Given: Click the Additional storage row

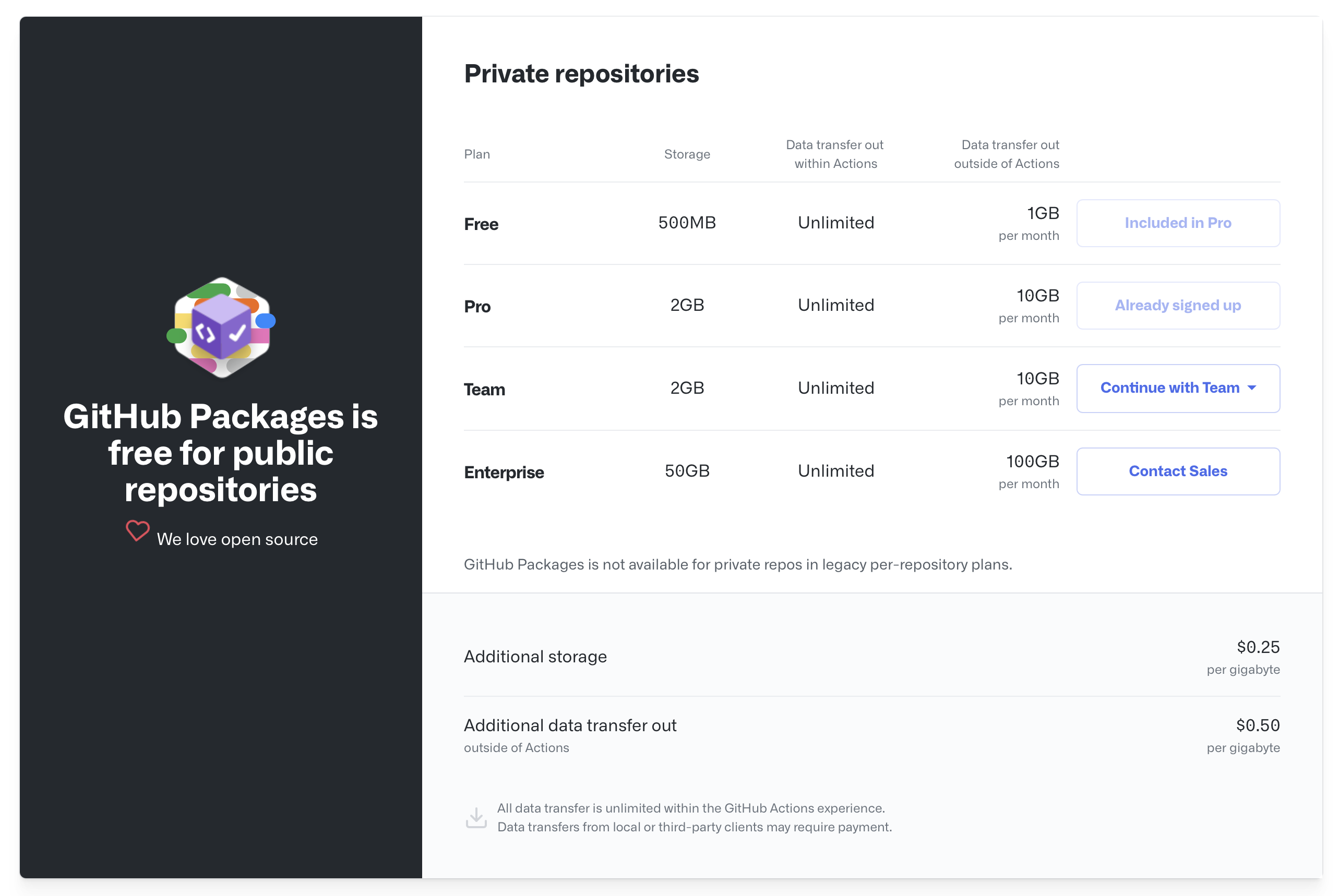Looking at the screenshot, I should (872, 657).
